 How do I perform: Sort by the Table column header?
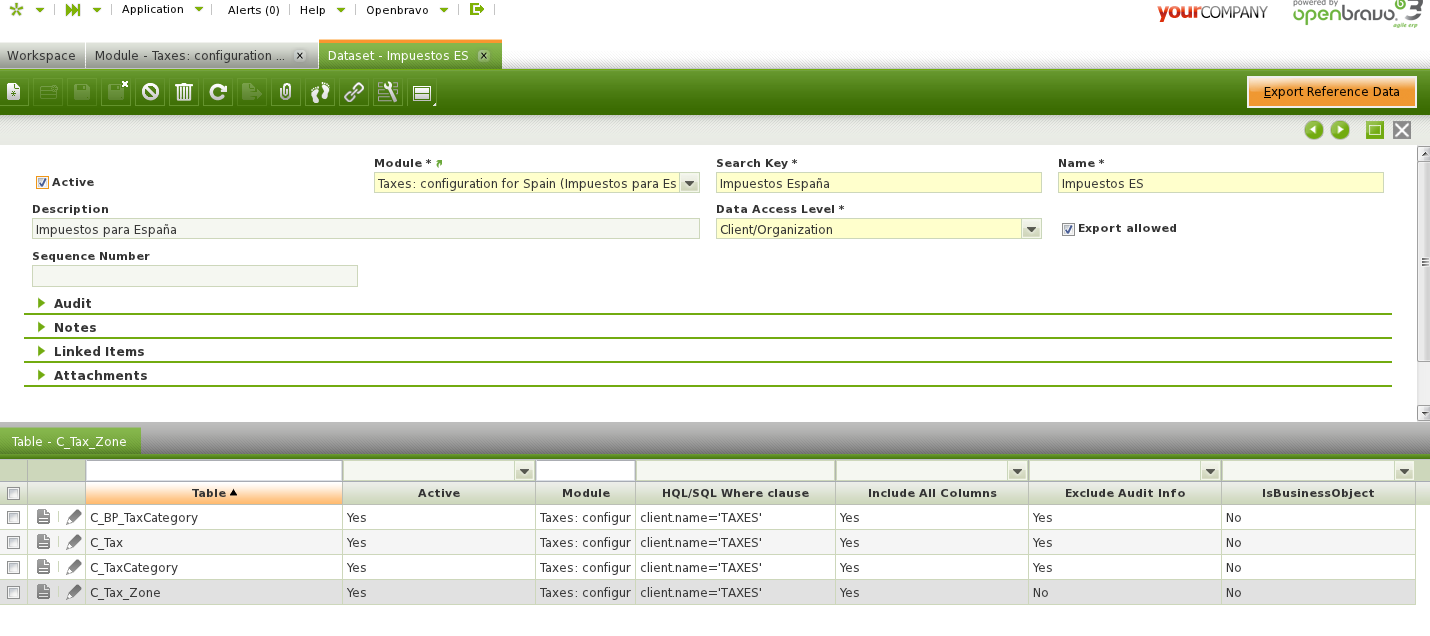214,493
